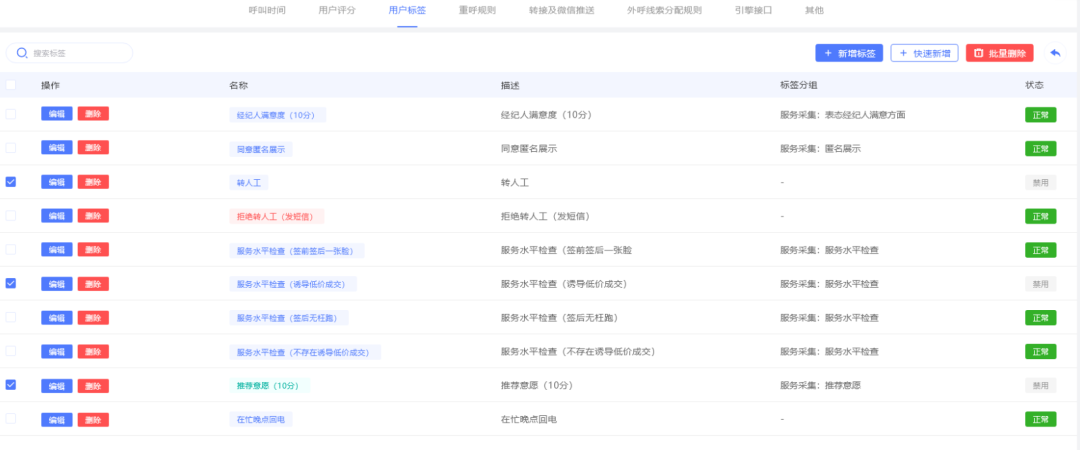Delete the 不存在诱导低价成交 tag
Viewport: 1080px width, 450px height.
coord(93,351)
